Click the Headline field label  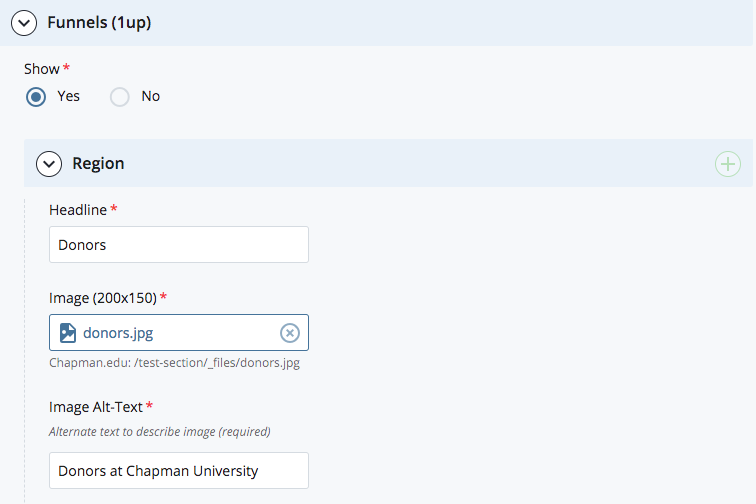pyautogui.click(x=78, y=210)
